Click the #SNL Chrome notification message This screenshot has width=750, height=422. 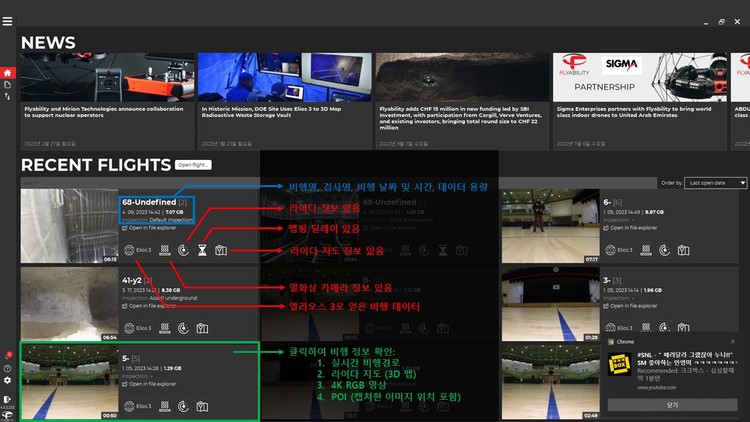687,359
